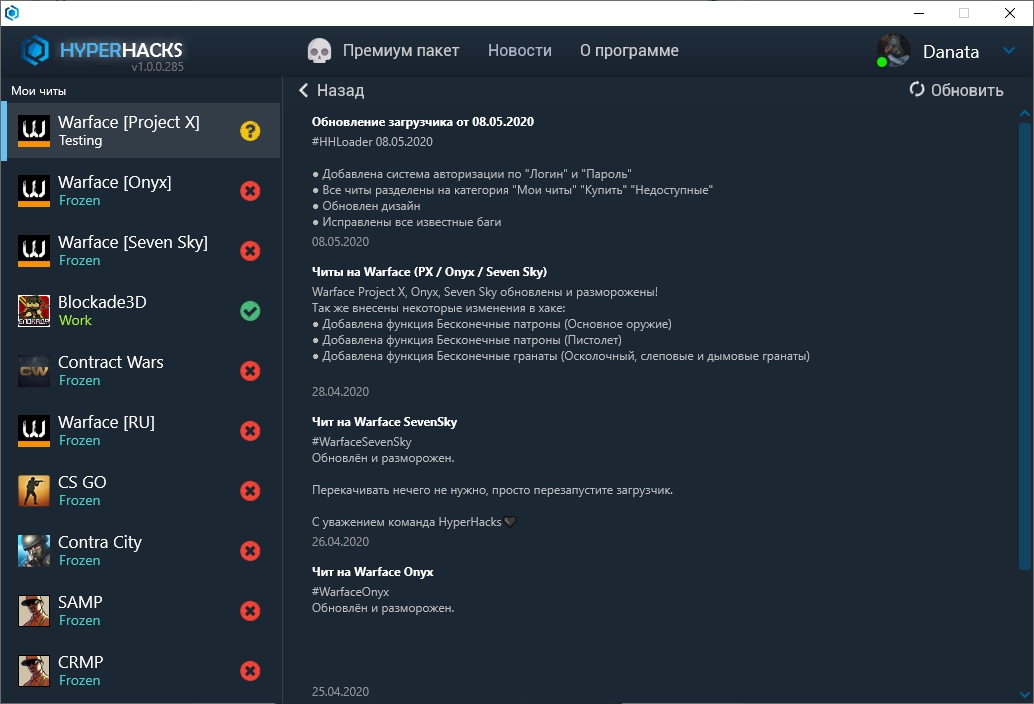
Task: Click yellow question status icon for Warface Project X
Action: pyautogui.click(x=250, y=130)
